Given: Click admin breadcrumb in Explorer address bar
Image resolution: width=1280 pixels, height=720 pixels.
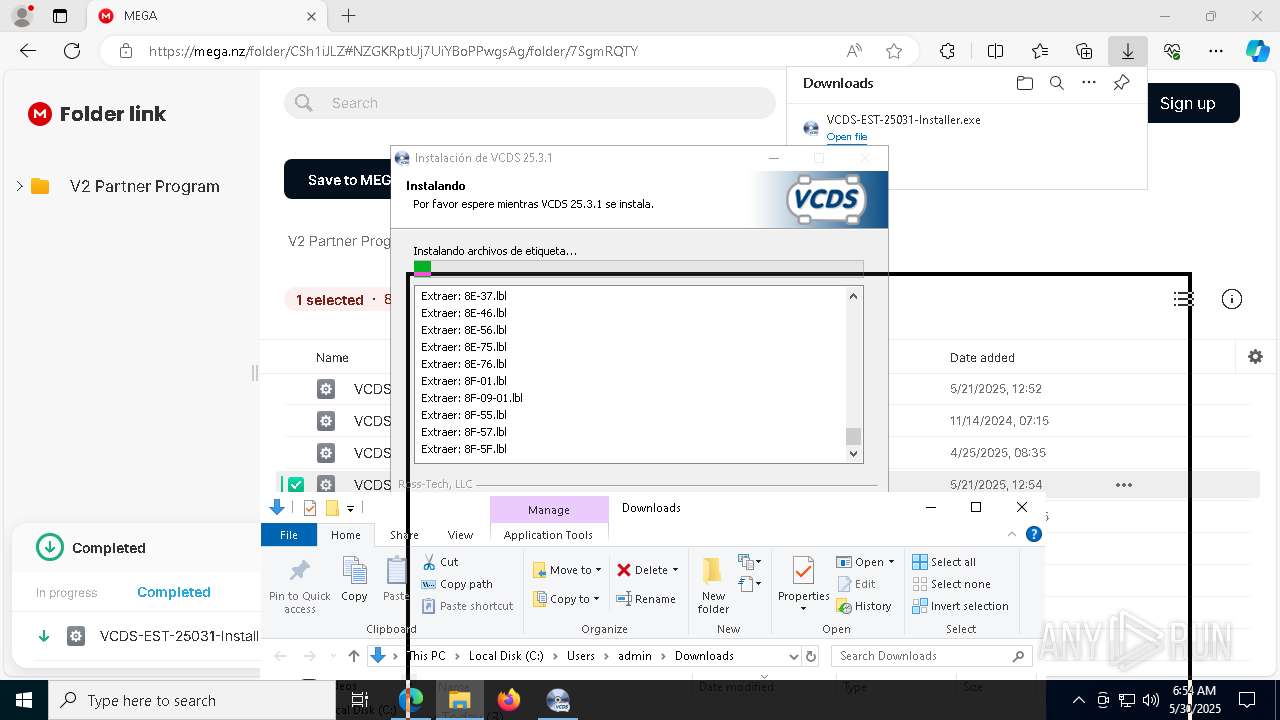Looking at the screenshot, I should pos(634,656).
